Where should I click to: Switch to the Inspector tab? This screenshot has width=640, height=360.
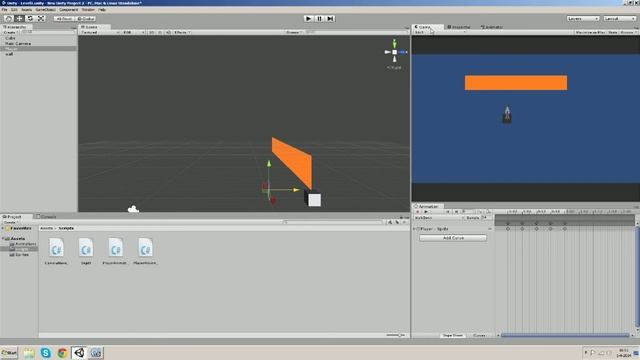[x=460, y=27]
